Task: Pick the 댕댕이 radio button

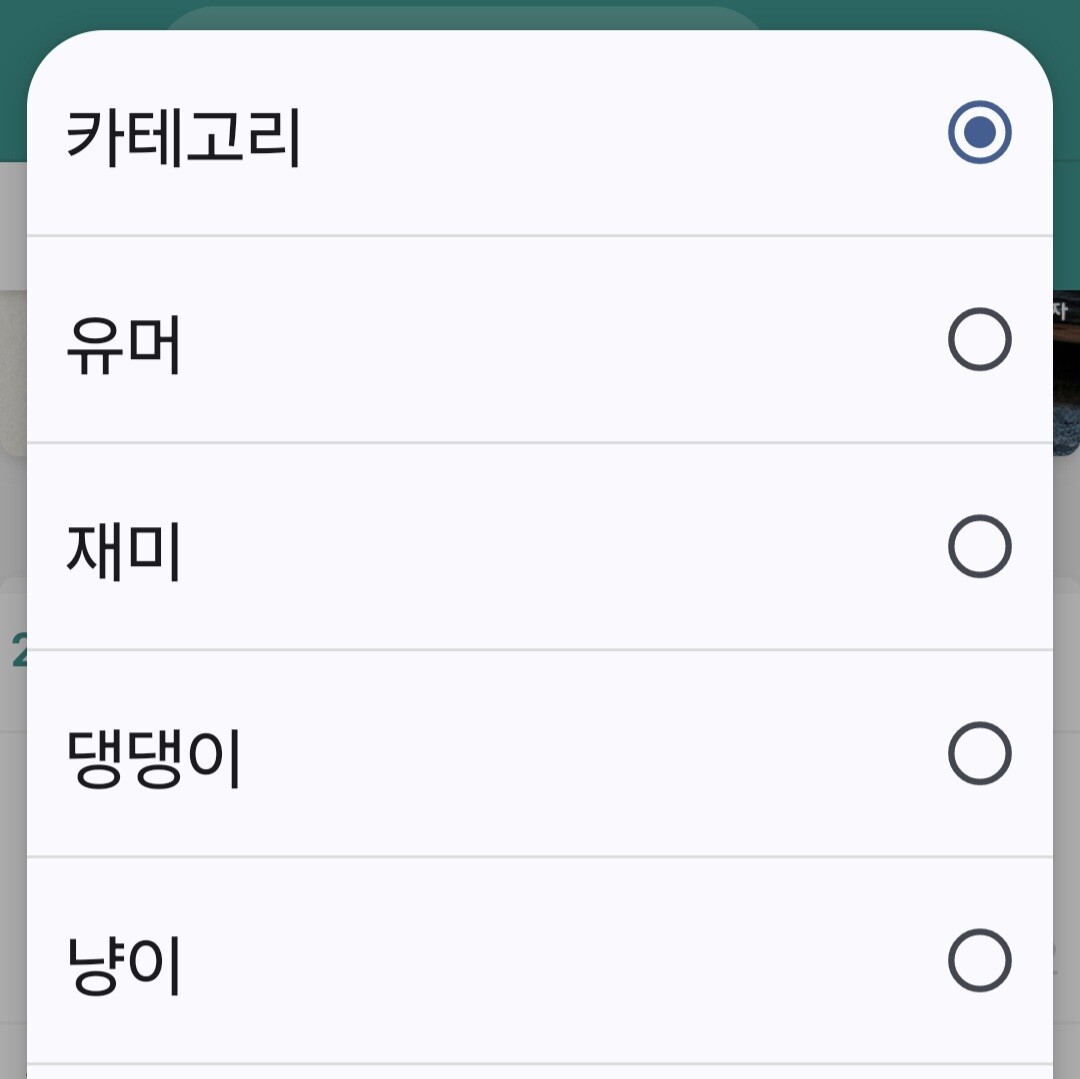Action: point(979,753)
